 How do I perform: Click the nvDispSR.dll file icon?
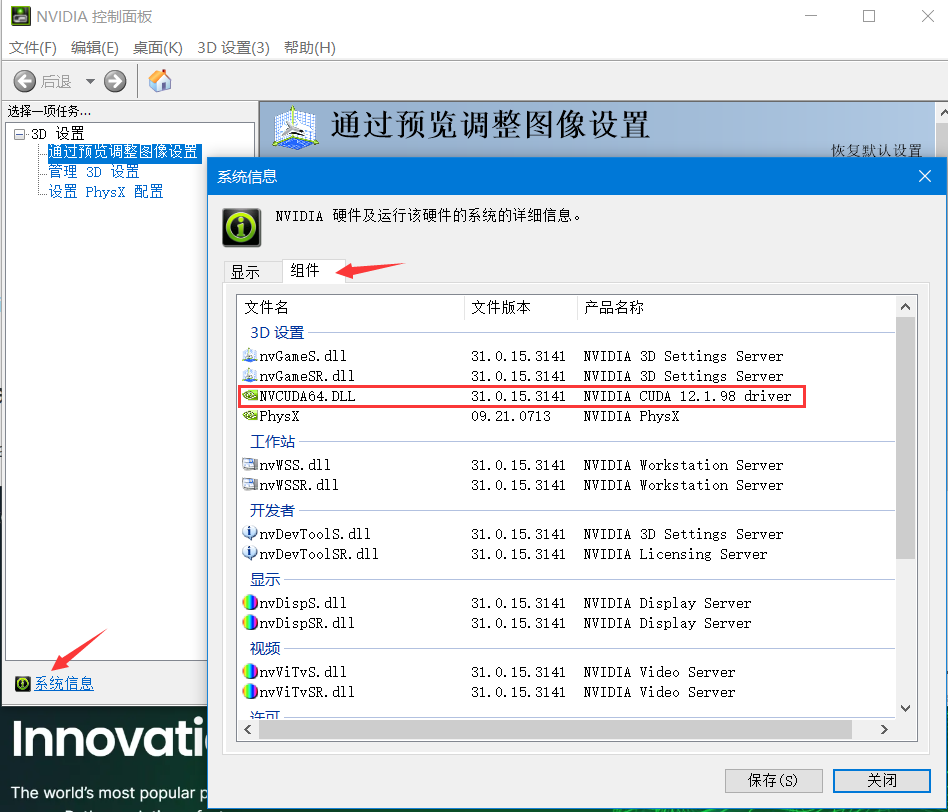coord(250,623)
